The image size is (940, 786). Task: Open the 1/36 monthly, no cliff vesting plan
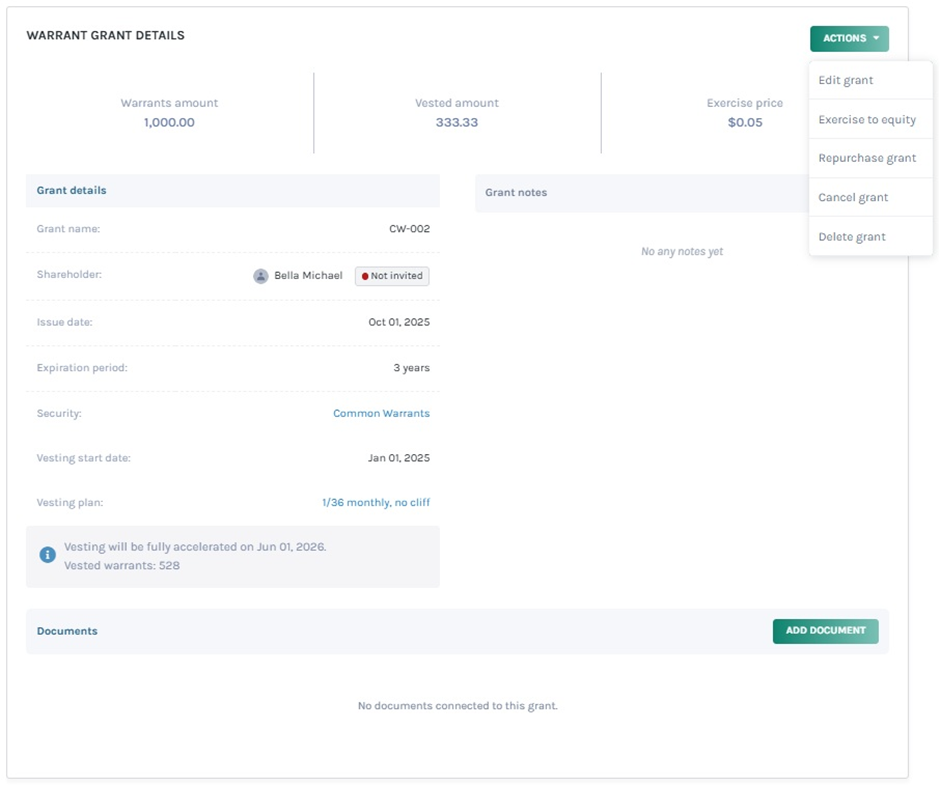375,503
